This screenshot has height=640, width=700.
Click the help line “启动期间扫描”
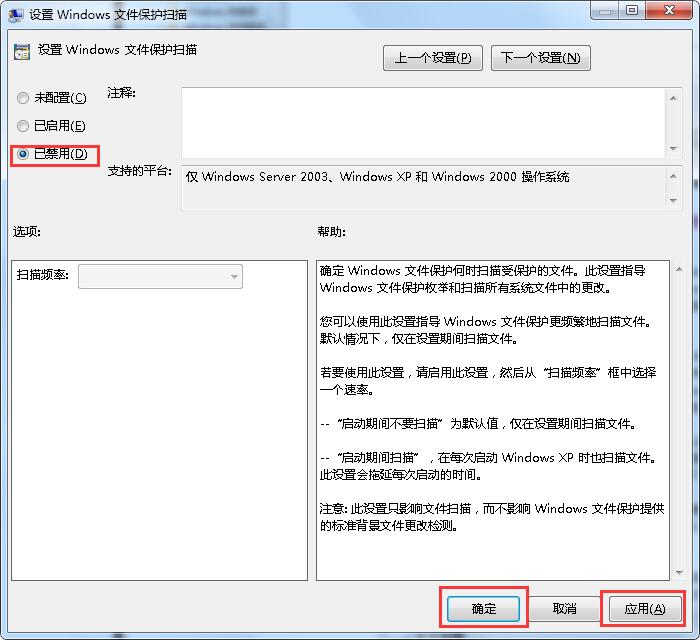click(x=488, y=466)
